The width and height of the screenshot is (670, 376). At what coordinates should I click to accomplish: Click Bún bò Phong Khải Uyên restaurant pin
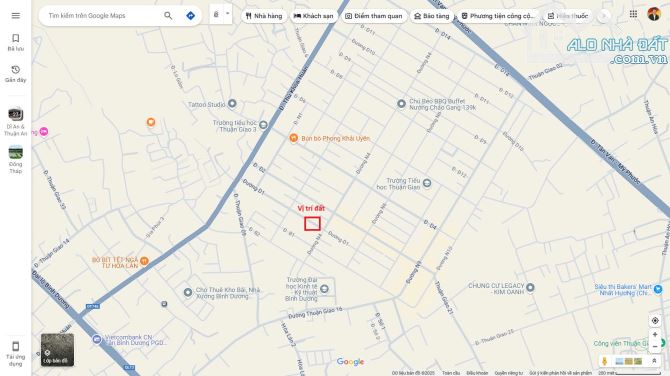click(293, 138)
